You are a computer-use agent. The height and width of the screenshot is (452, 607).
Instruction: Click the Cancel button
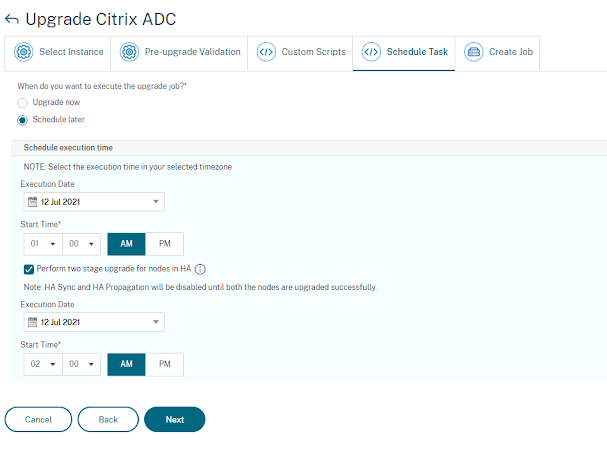(x=38, y=419)
